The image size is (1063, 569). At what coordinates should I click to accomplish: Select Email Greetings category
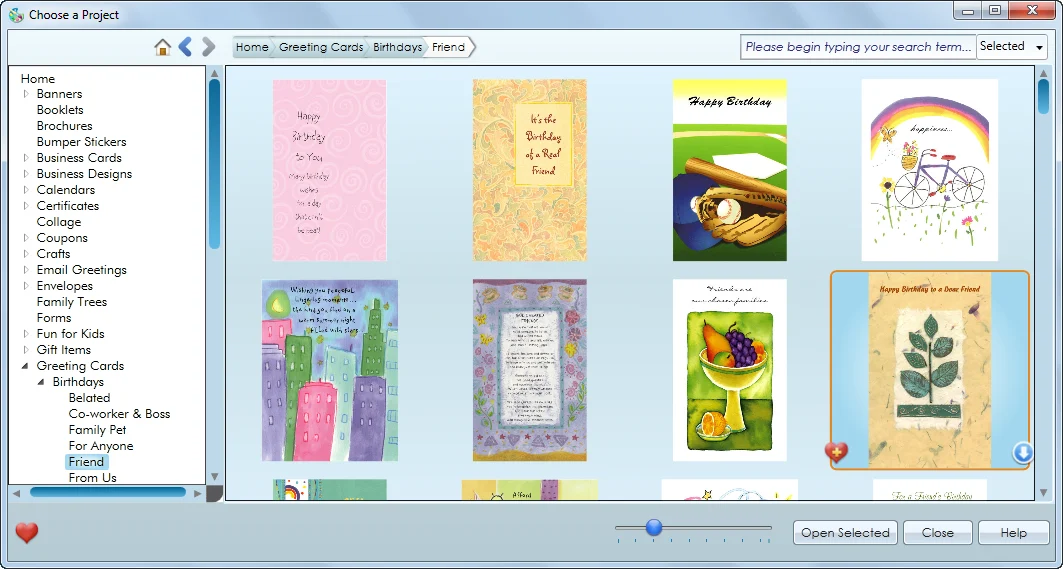[x=81, y=269]
